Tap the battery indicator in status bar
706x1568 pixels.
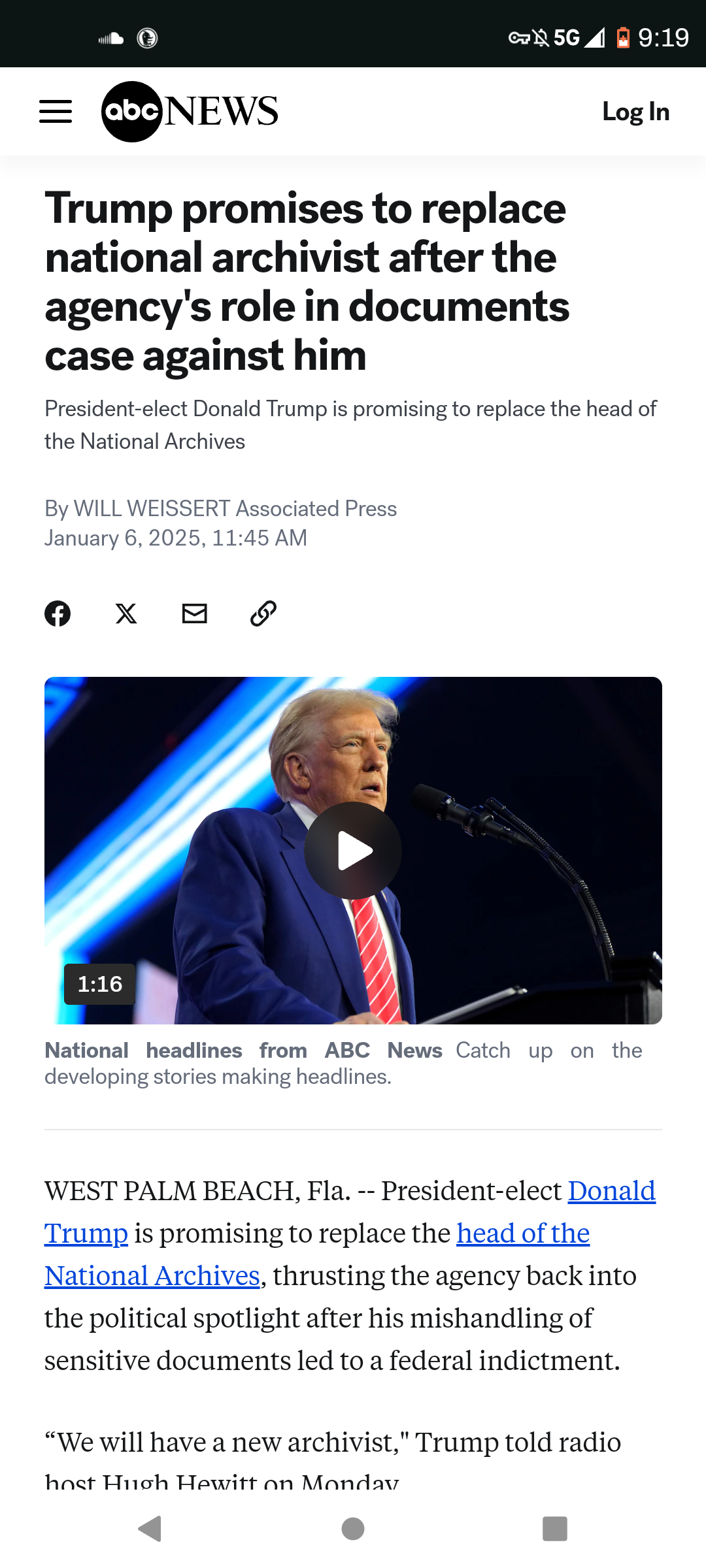pyautogui.click(x=623, y=38)
